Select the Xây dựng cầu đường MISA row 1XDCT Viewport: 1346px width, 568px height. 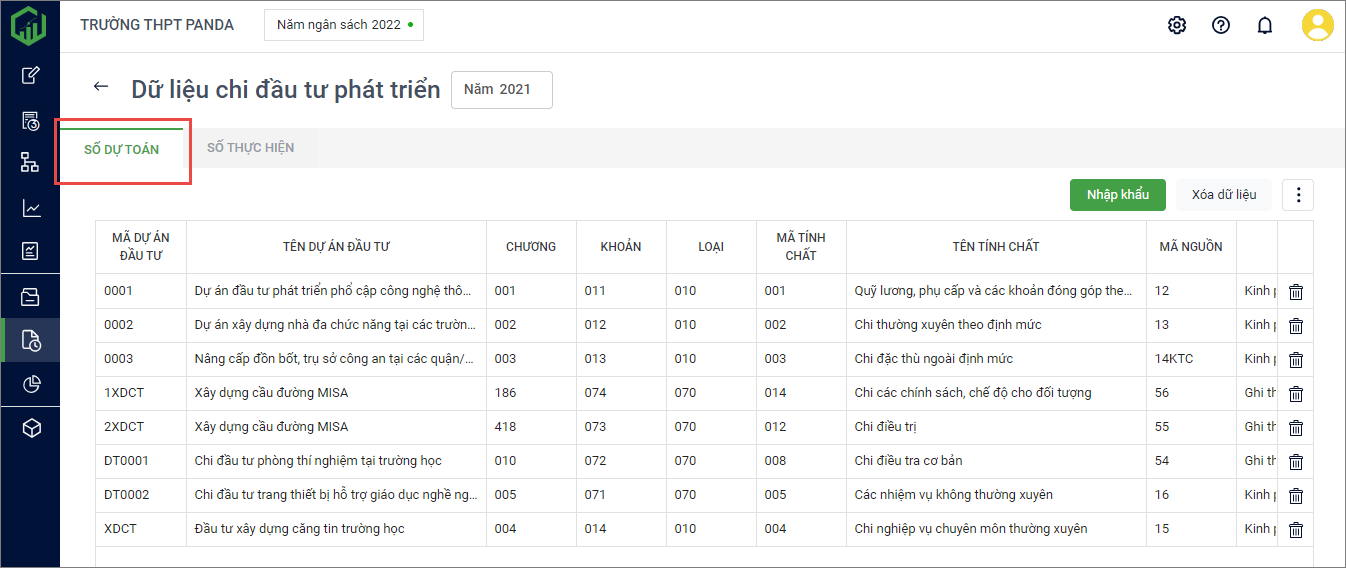click(x=271, y=393)
